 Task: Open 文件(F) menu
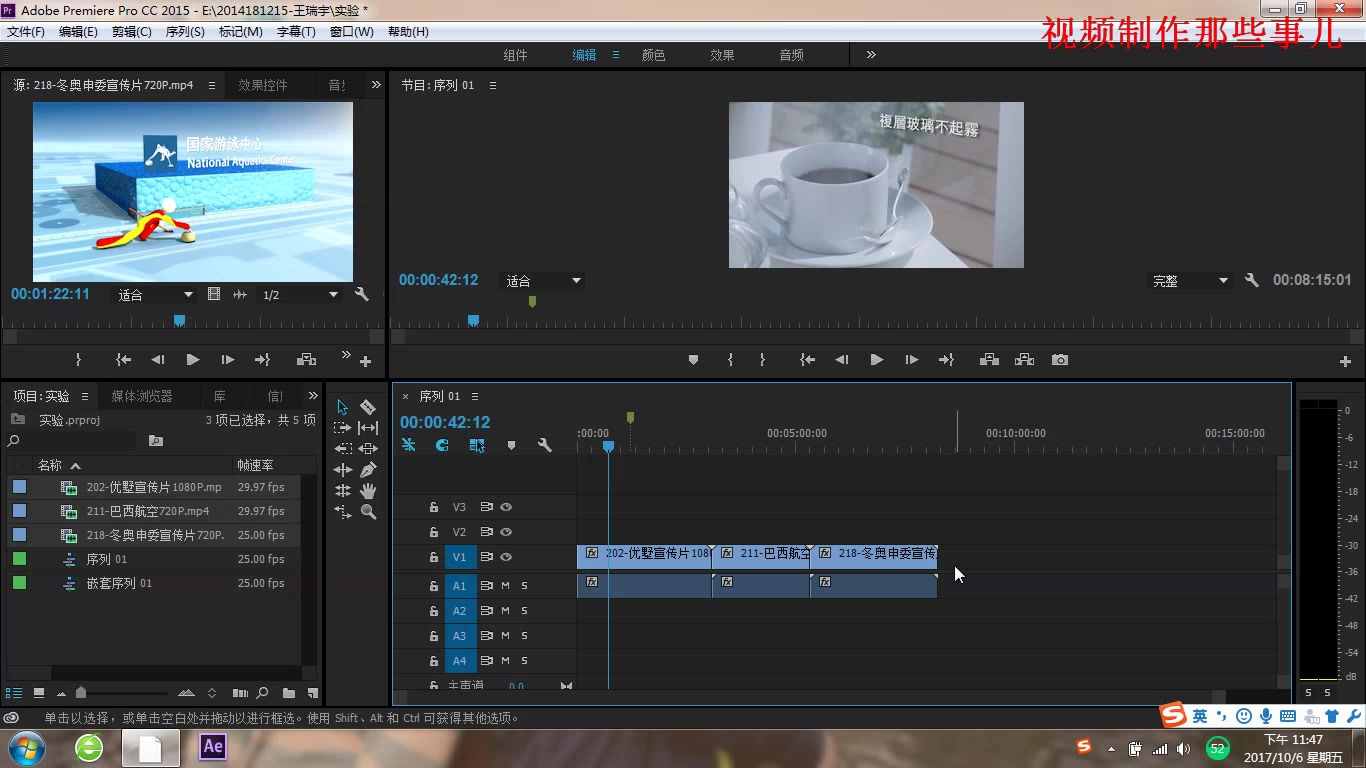(x=26, y=32)
